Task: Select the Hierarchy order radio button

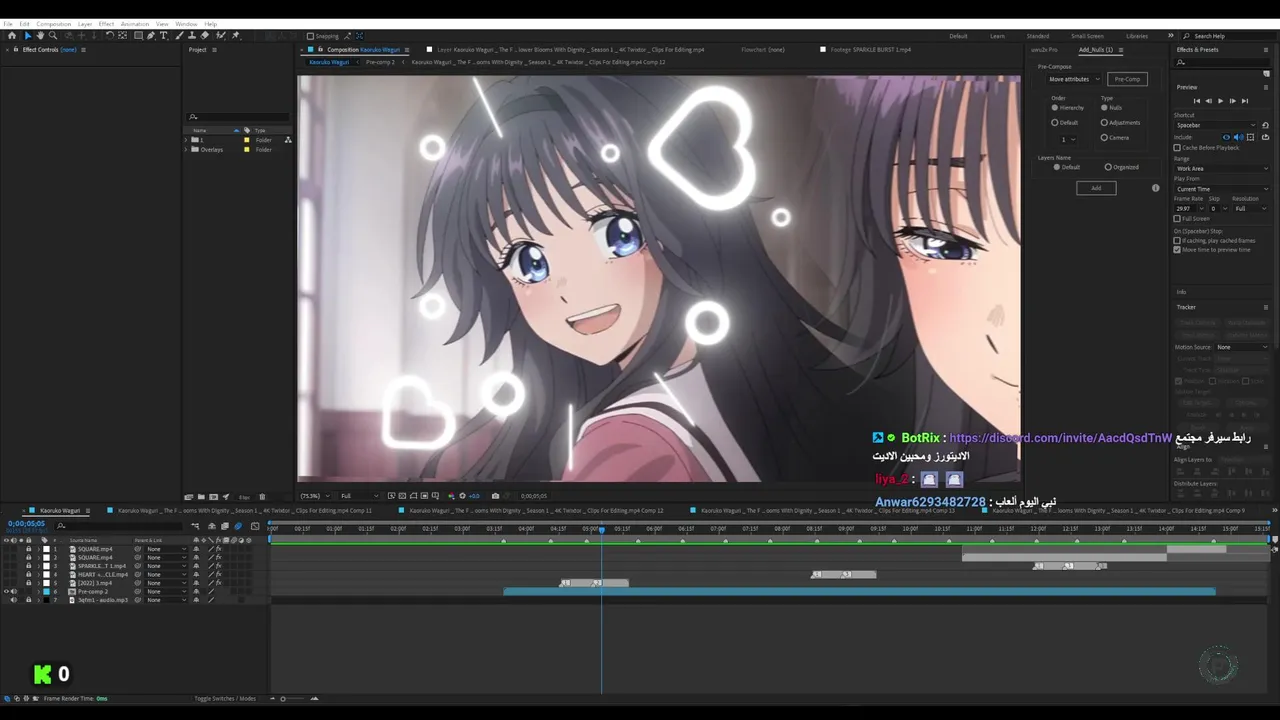Action: tap(1054, 108)
